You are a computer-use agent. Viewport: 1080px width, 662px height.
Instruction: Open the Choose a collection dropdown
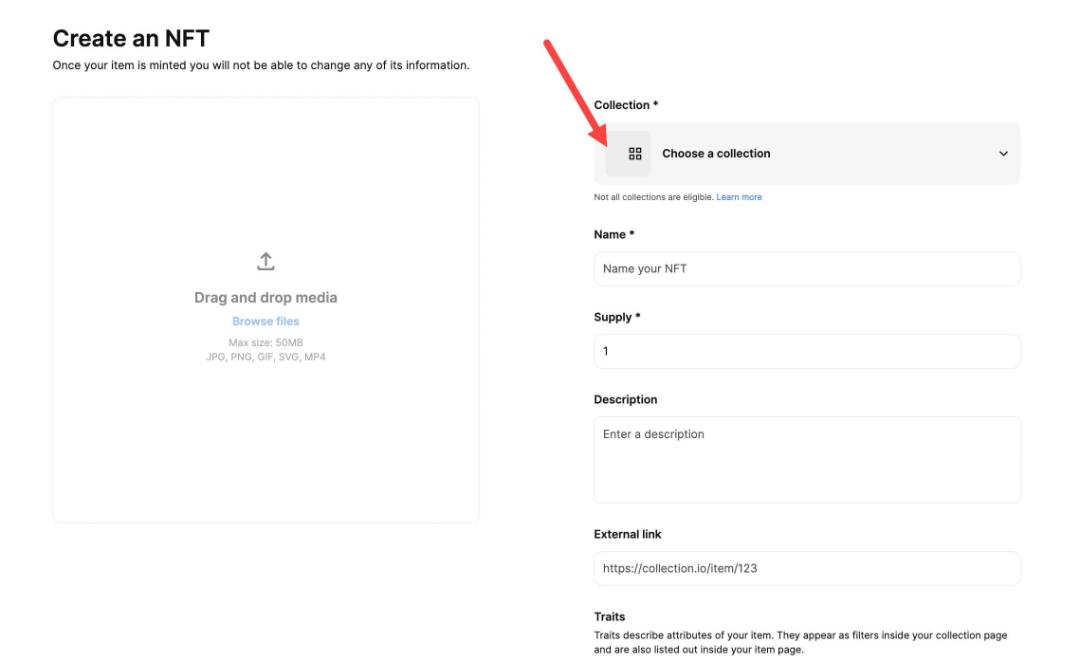click(x=807, y=154)
